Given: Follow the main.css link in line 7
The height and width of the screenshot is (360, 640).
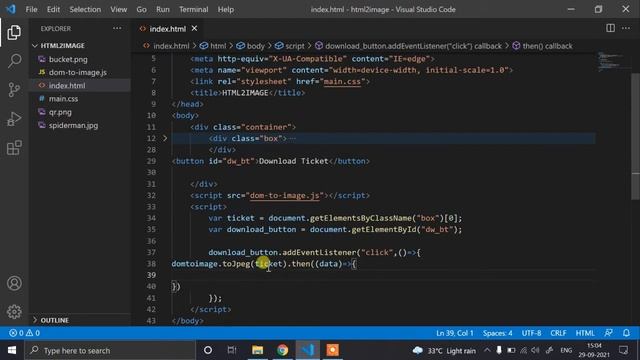Looking at the screenshot, I should [342, 82].
